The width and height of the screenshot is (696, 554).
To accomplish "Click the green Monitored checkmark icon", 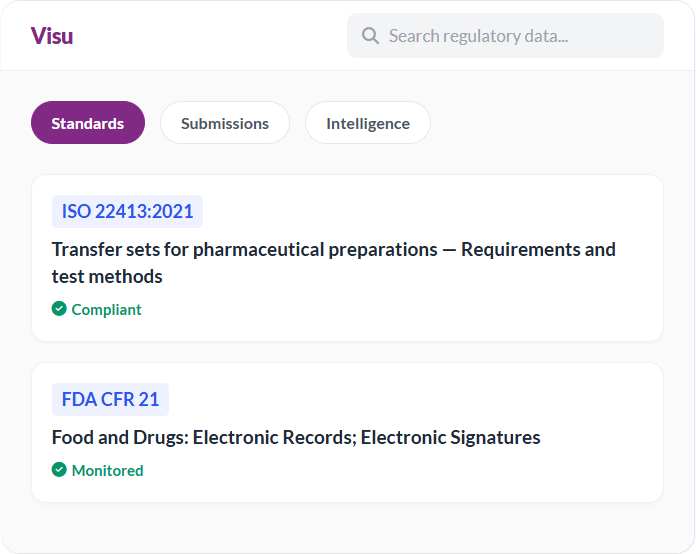I will [x=59, y=470].
